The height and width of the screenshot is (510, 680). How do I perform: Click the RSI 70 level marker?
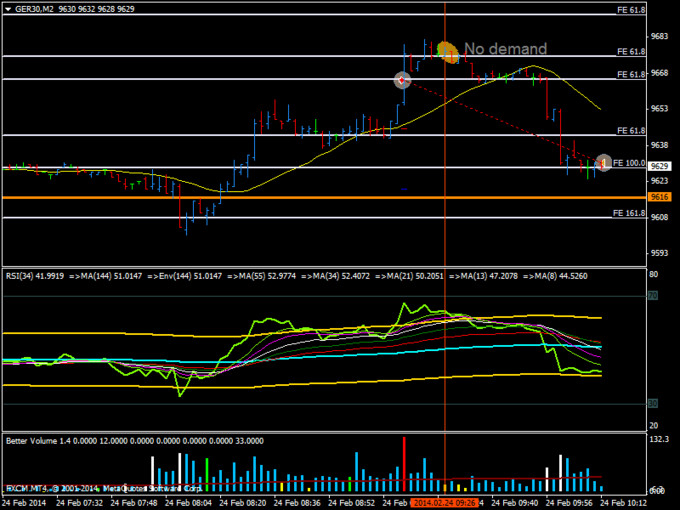tap(652, 296)
